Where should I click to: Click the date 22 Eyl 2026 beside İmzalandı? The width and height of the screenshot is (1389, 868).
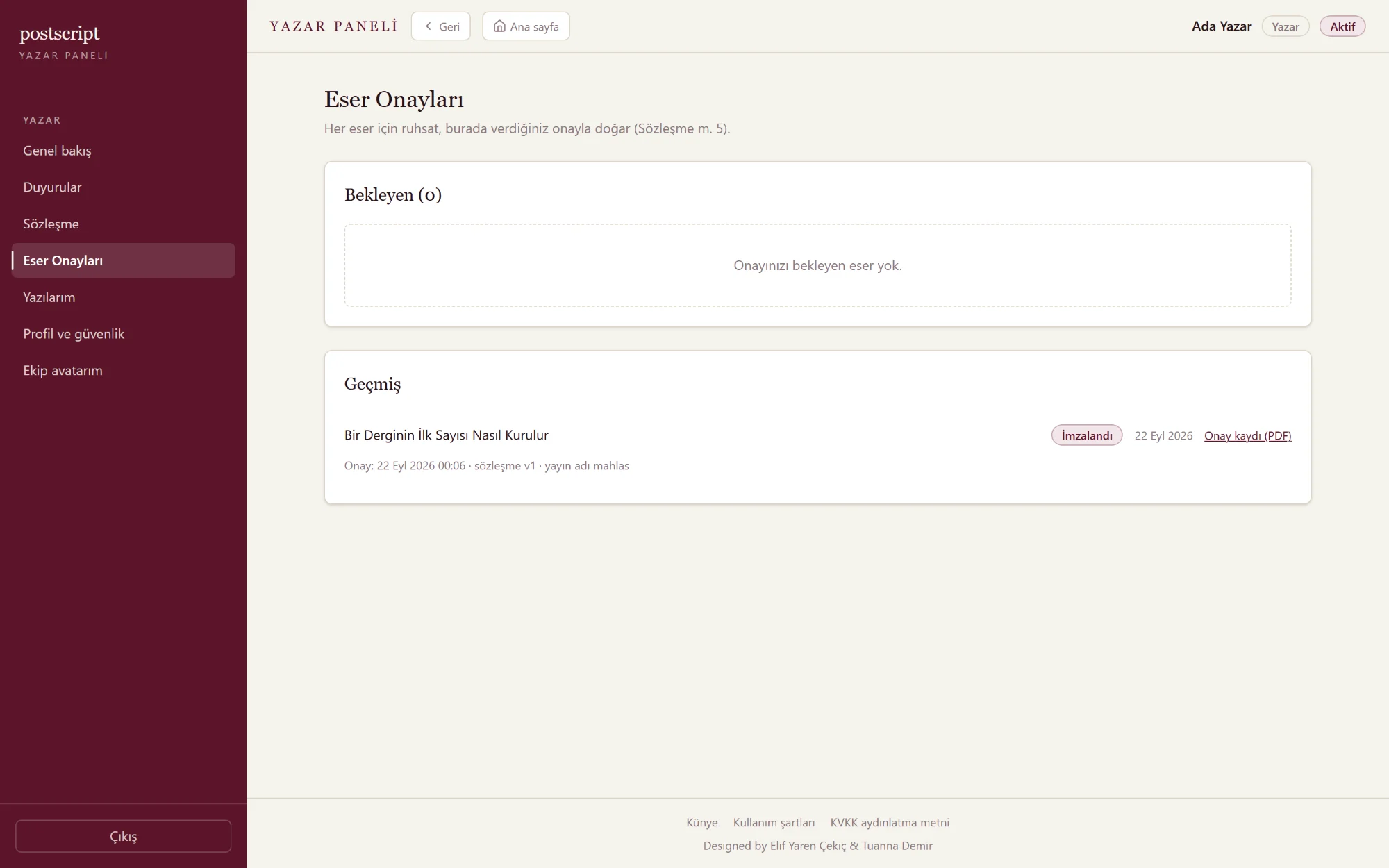(x=1163, y=435)
